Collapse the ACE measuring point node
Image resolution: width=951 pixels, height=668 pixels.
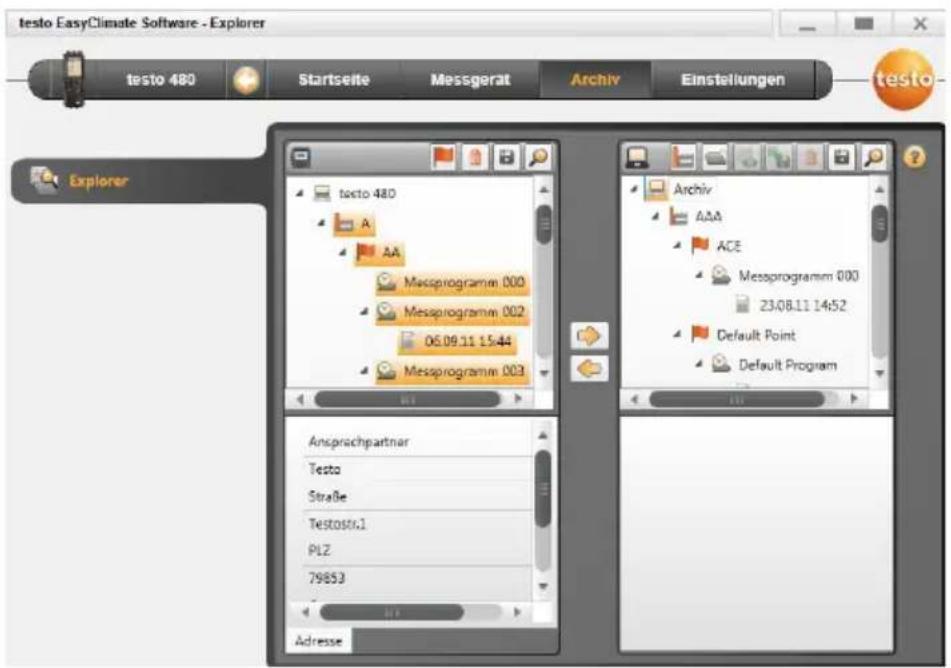[677, 246]
